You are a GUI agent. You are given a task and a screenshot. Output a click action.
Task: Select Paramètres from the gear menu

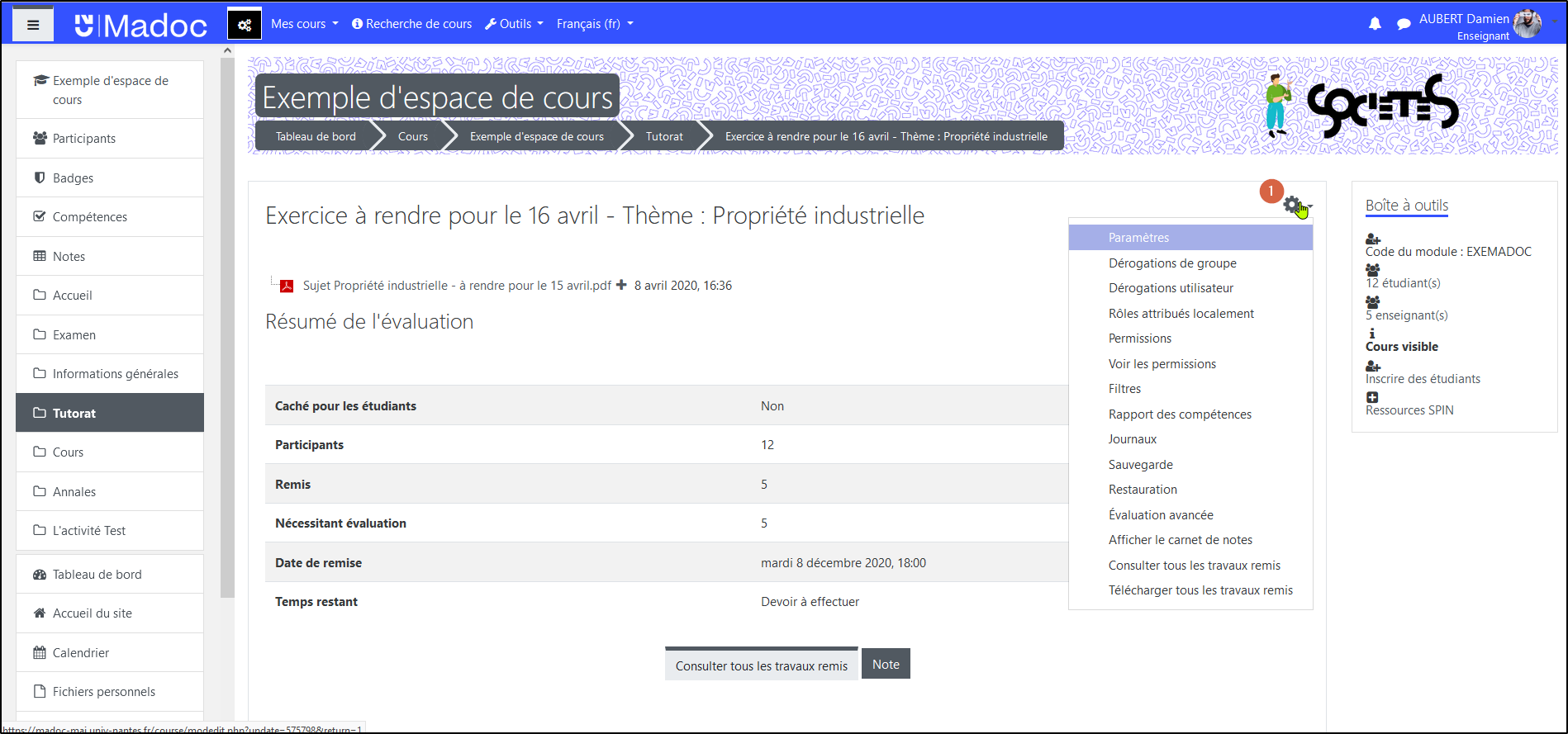(1138, 238)
